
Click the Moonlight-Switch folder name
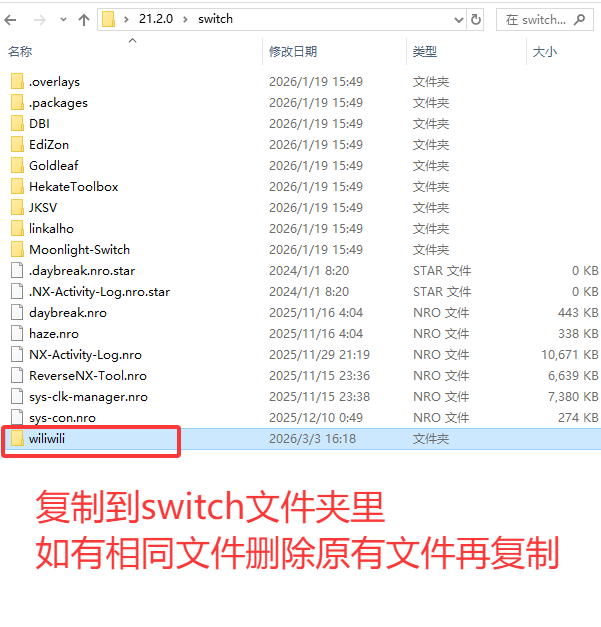point(80,250)
